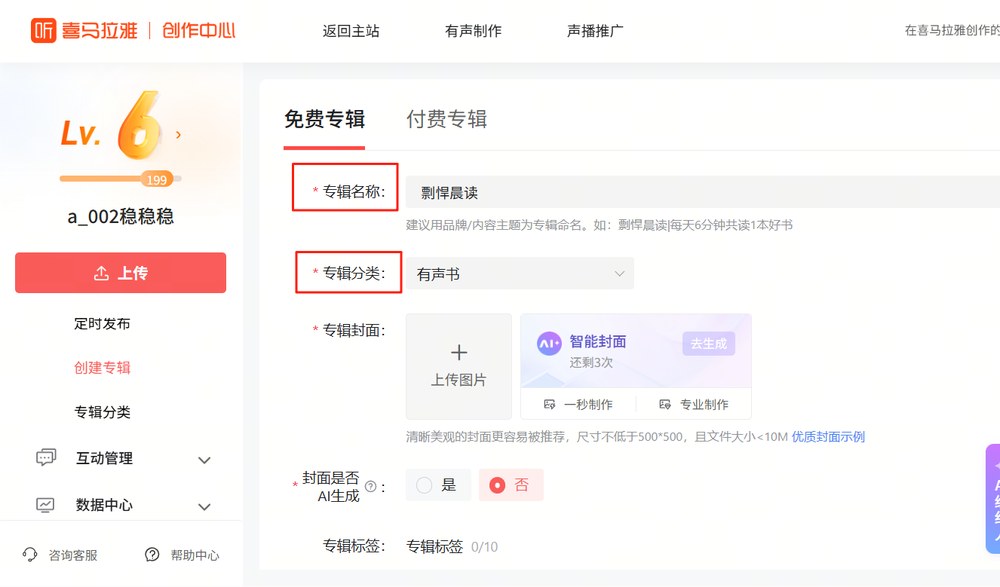Switch to the 免费专辑 tab
Viewport: 1000px width, 587px height.
tap(324, 119)
